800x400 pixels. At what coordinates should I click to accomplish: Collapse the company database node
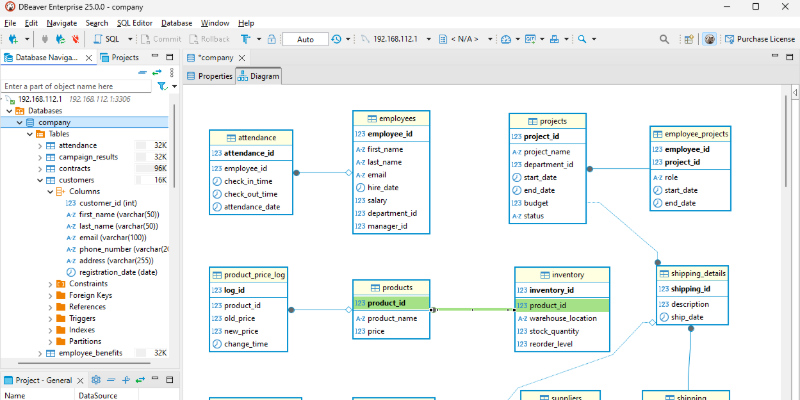click(x=19, y=122)
